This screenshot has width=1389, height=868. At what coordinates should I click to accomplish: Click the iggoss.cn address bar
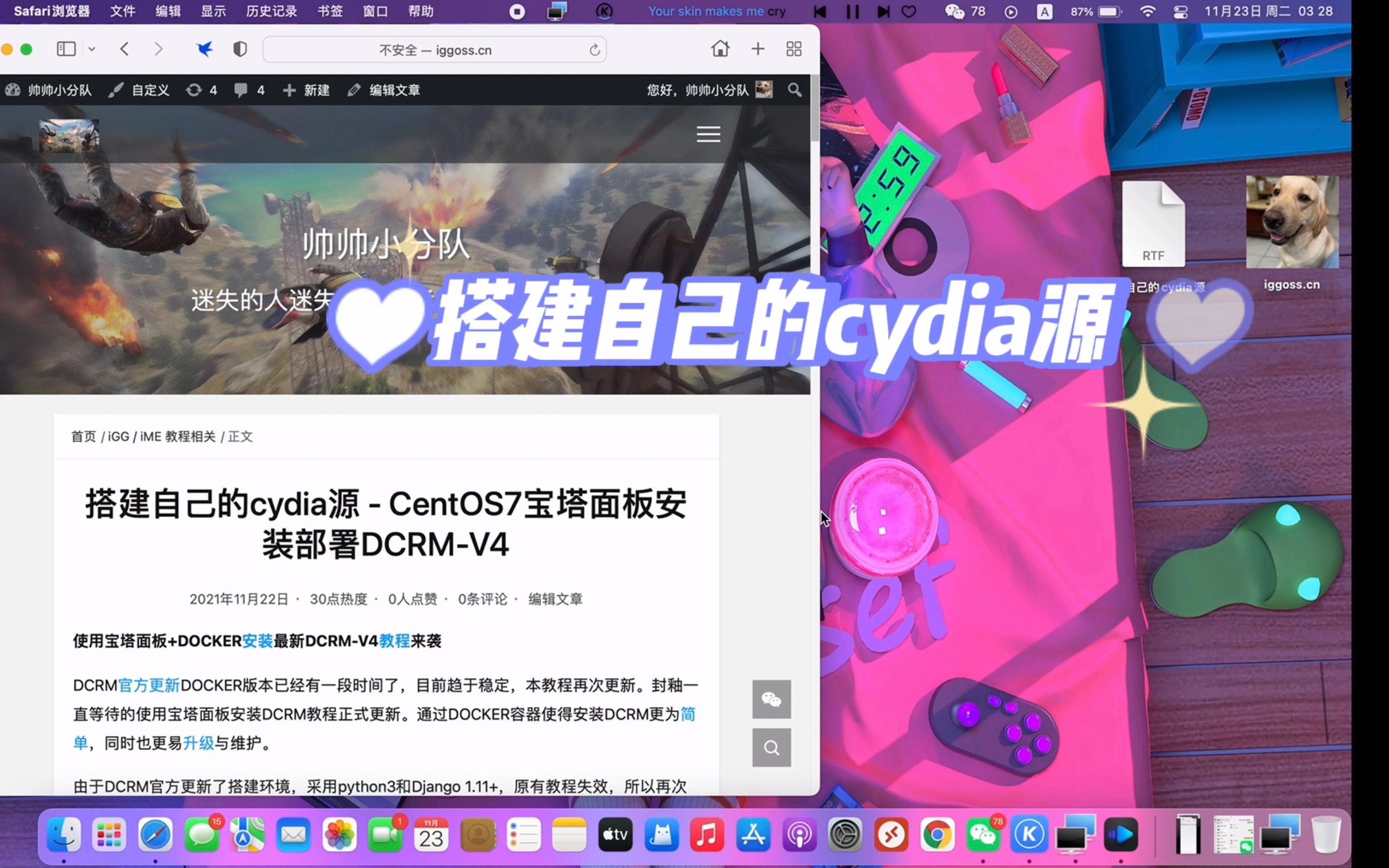click(x=435, y=50)
